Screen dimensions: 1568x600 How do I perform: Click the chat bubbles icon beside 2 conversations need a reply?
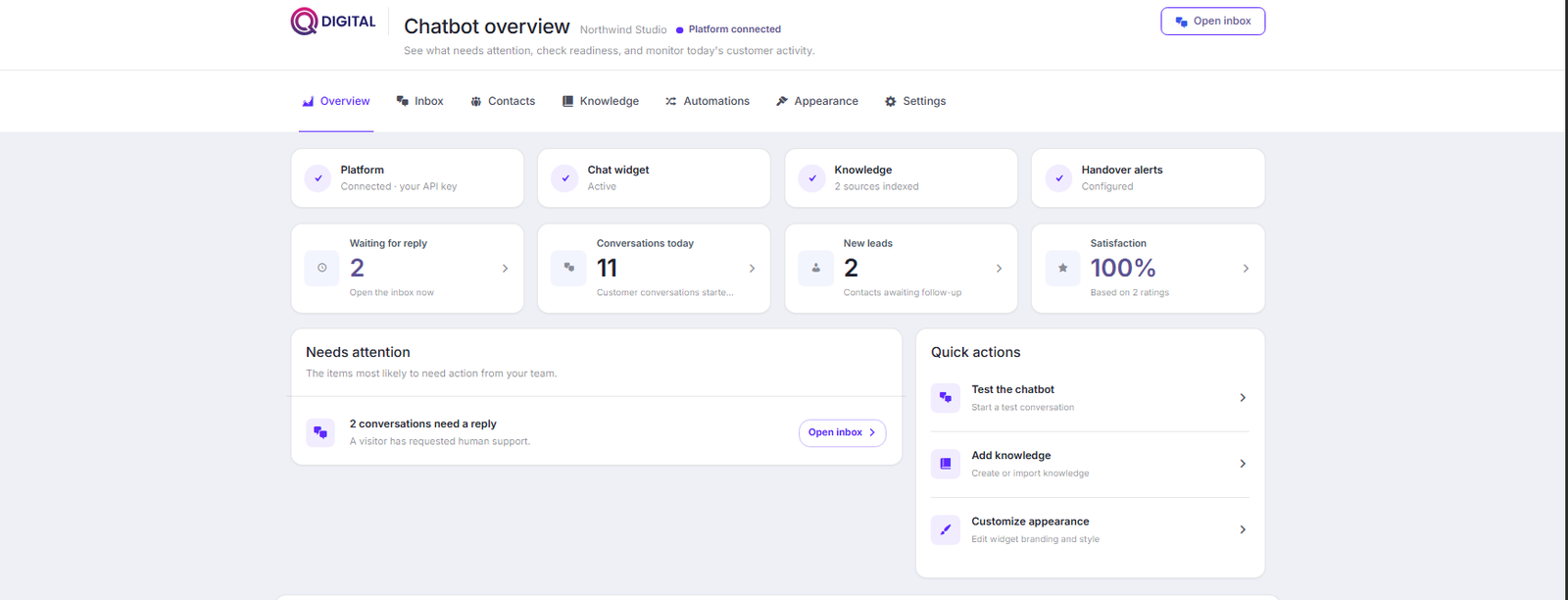coord(320,432)
